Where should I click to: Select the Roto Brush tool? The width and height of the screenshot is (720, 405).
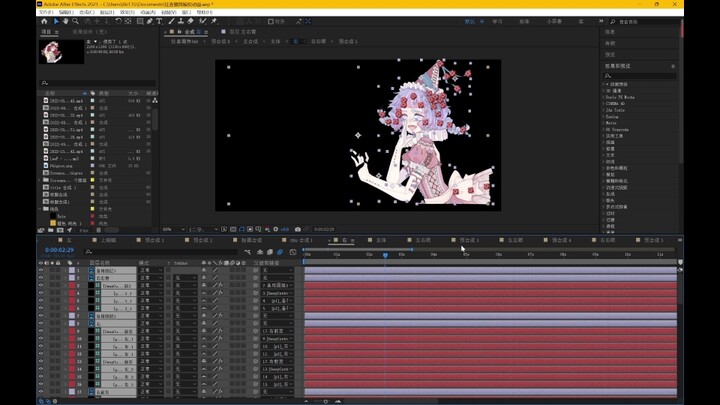pos(202,21)
